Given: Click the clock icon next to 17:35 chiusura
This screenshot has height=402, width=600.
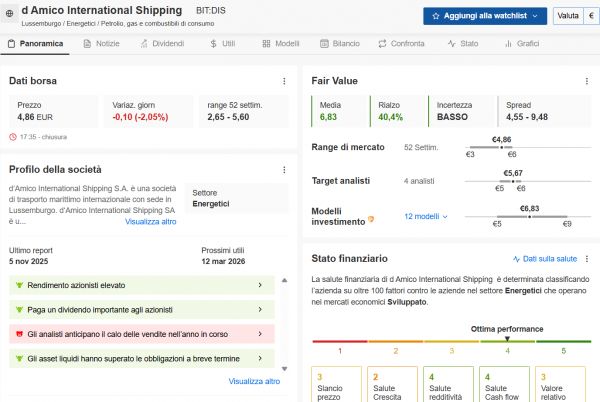Looking at the screenshot, I should click(x=12, y=136).
